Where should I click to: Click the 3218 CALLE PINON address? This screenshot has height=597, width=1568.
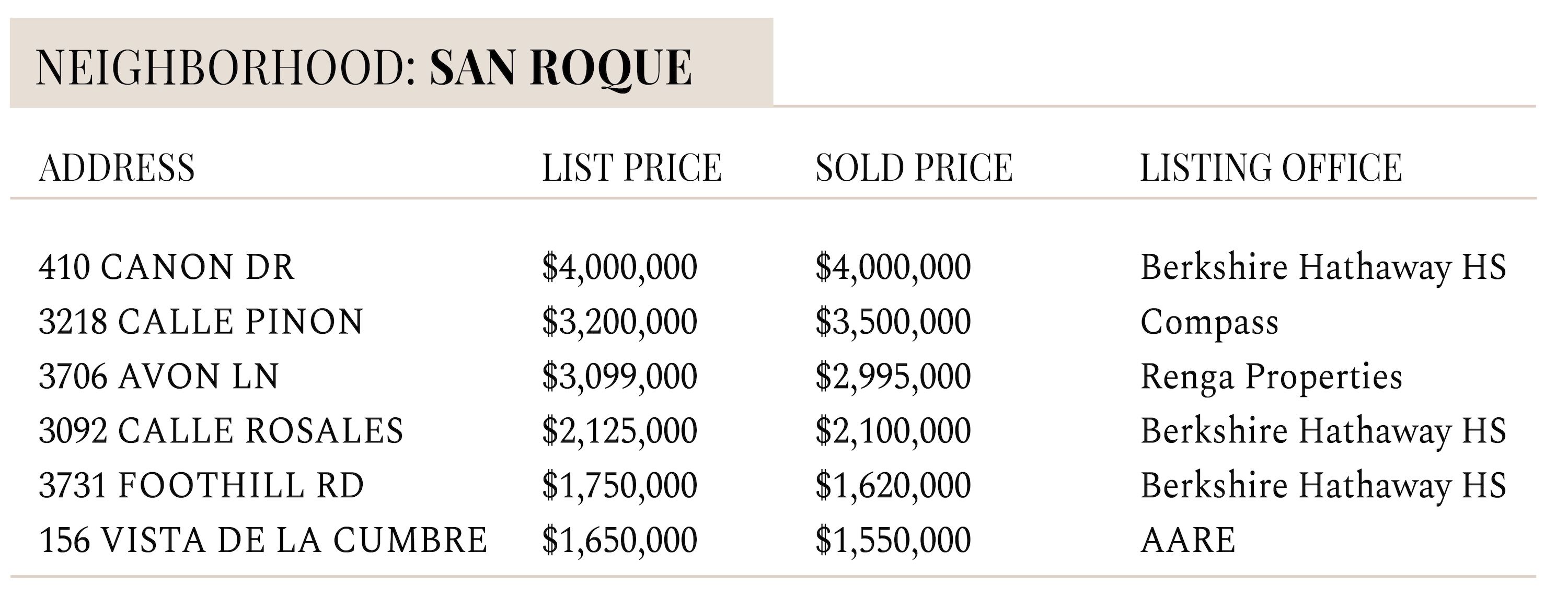tap(201, 321)
